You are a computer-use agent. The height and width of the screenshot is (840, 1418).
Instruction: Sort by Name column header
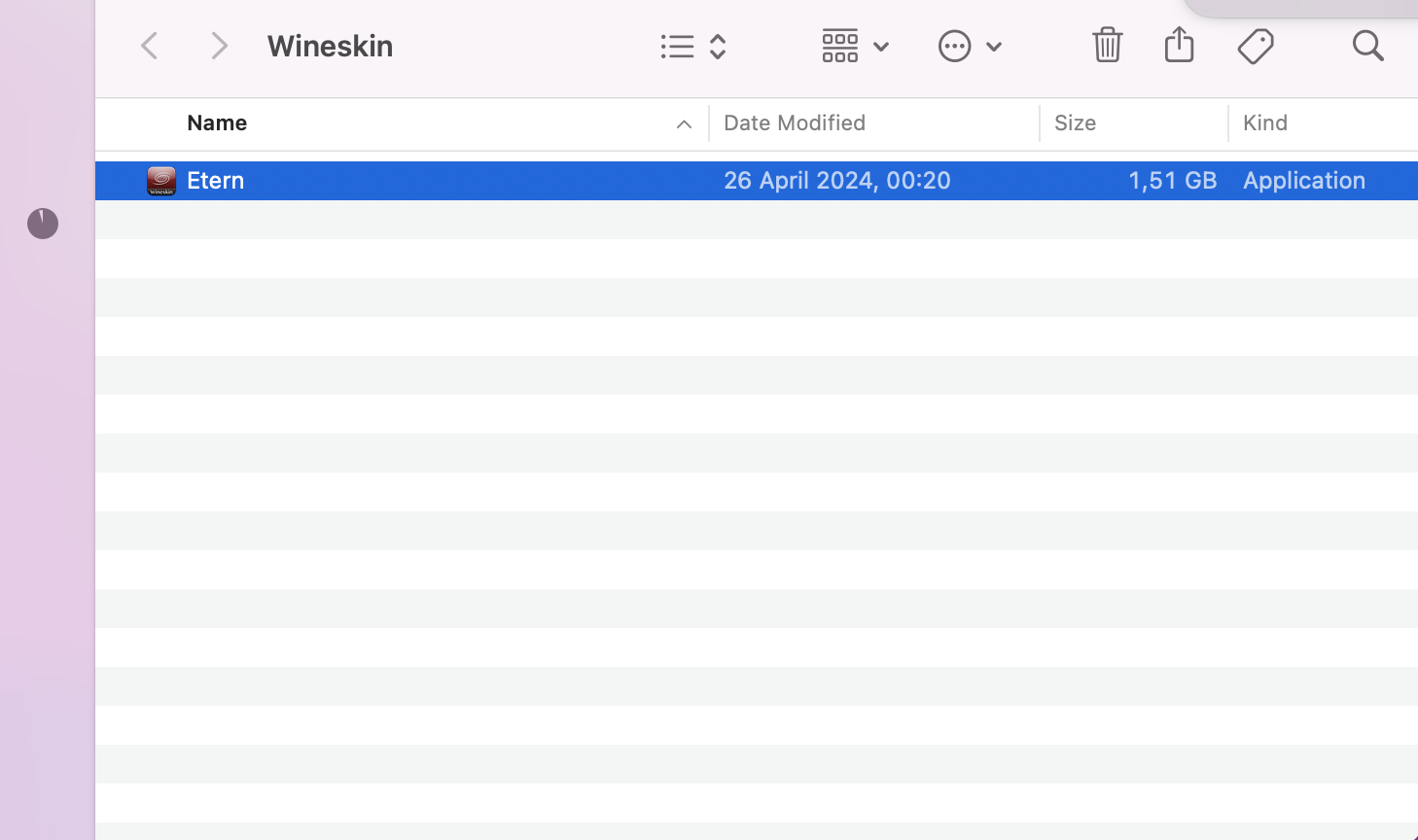click(217, 123)
